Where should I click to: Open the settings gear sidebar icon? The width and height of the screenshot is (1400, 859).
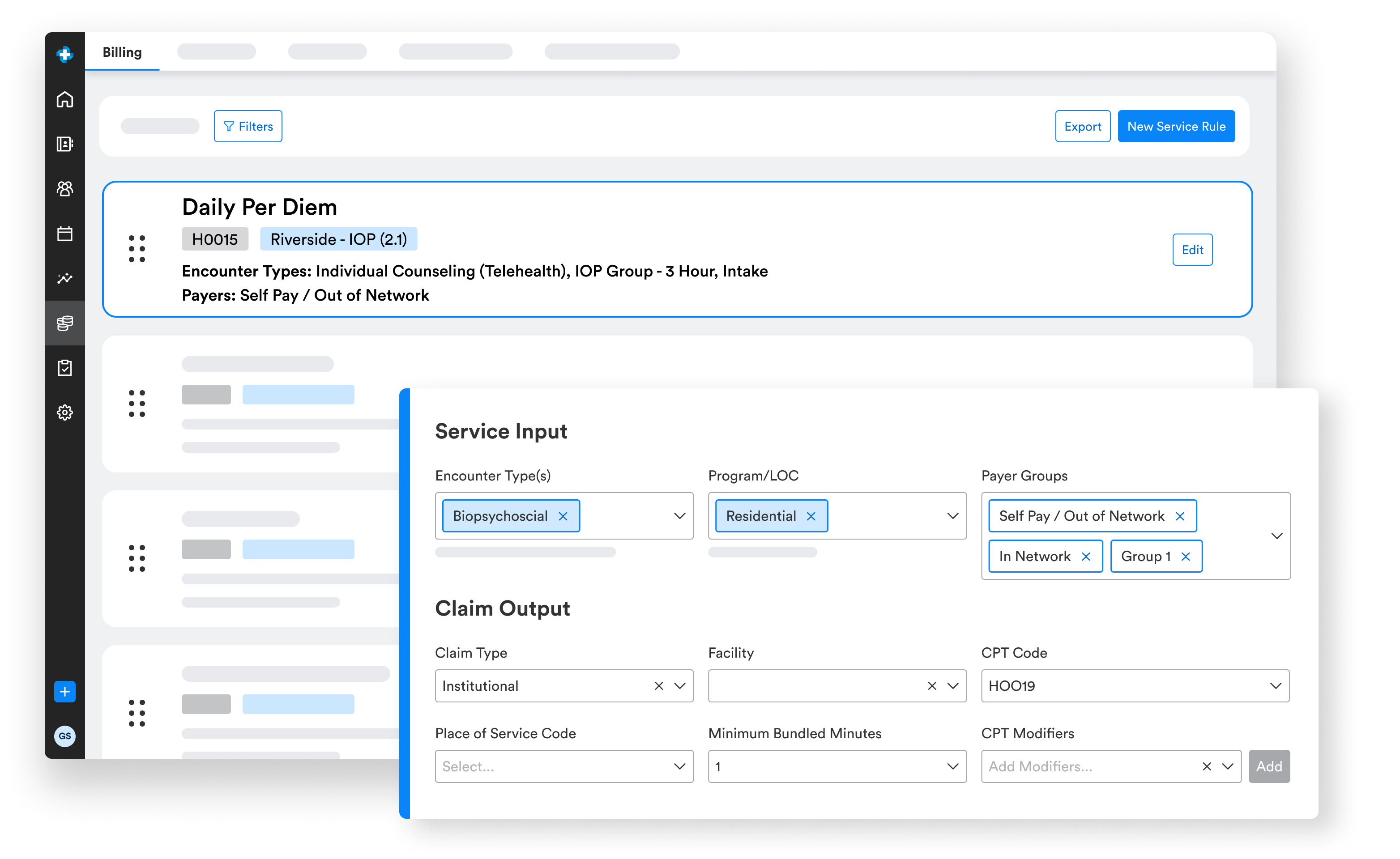pos(65,412)
